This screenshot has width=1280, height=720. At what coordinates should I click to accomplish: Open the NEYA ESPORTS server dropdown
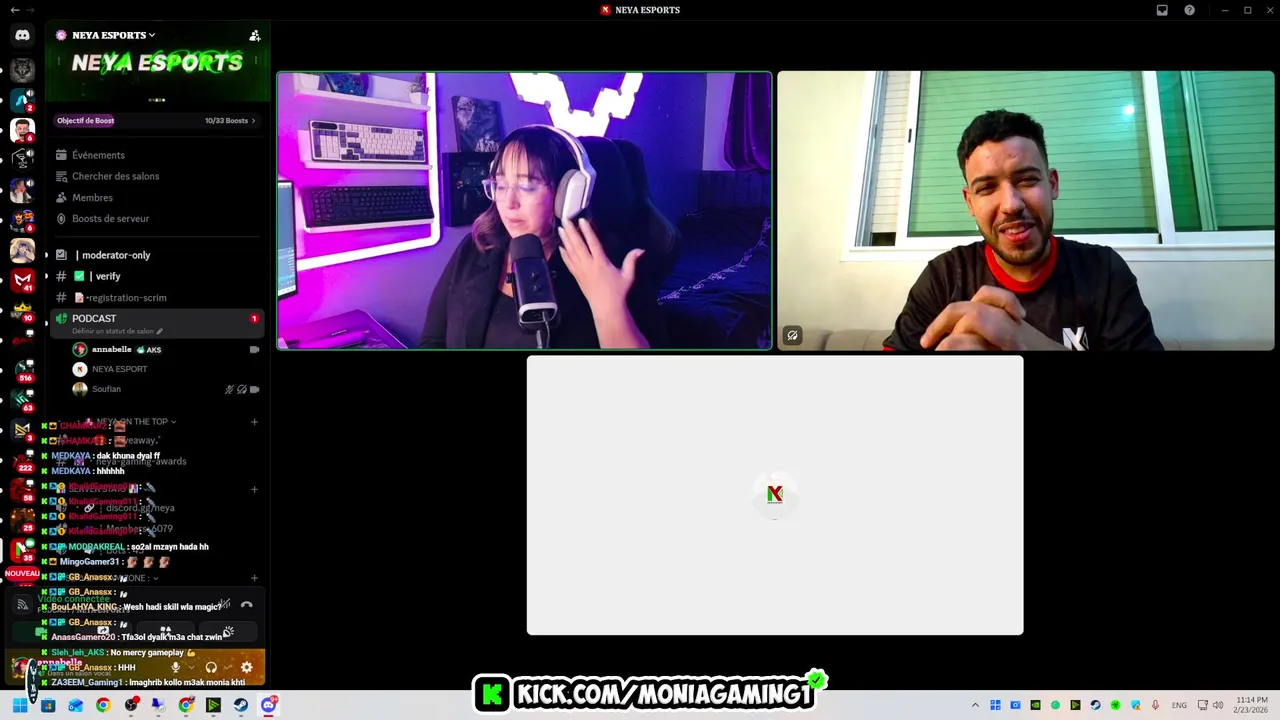click(113, 35)
